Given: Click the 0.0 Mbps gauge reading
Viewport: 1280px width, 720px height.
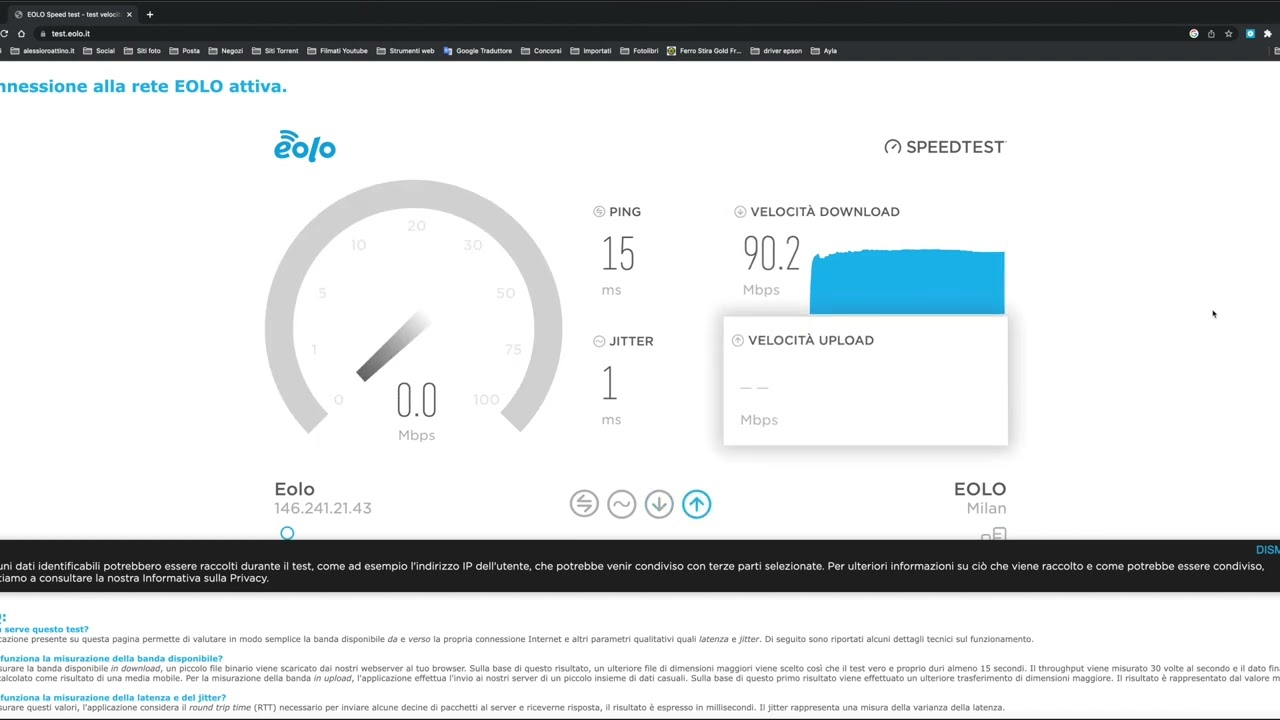Looking at the screenshot, I should coord(417,401).
